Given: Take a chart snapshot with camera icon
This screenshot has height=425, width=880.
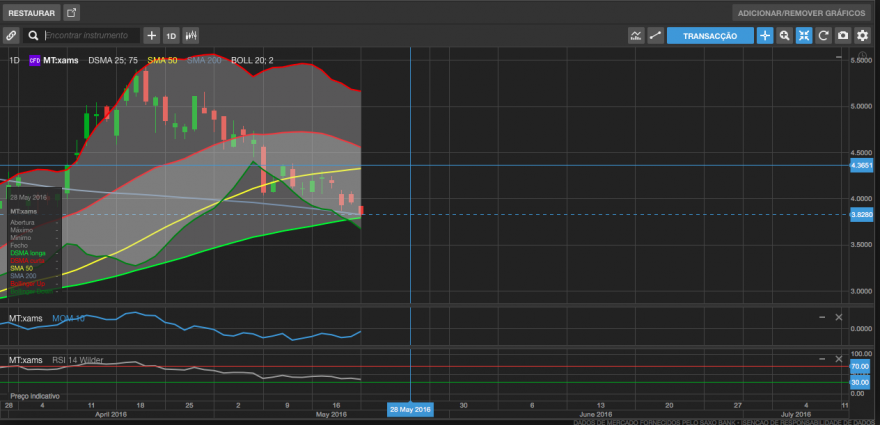Looking at the screenshot, I should tap(843, 35).
